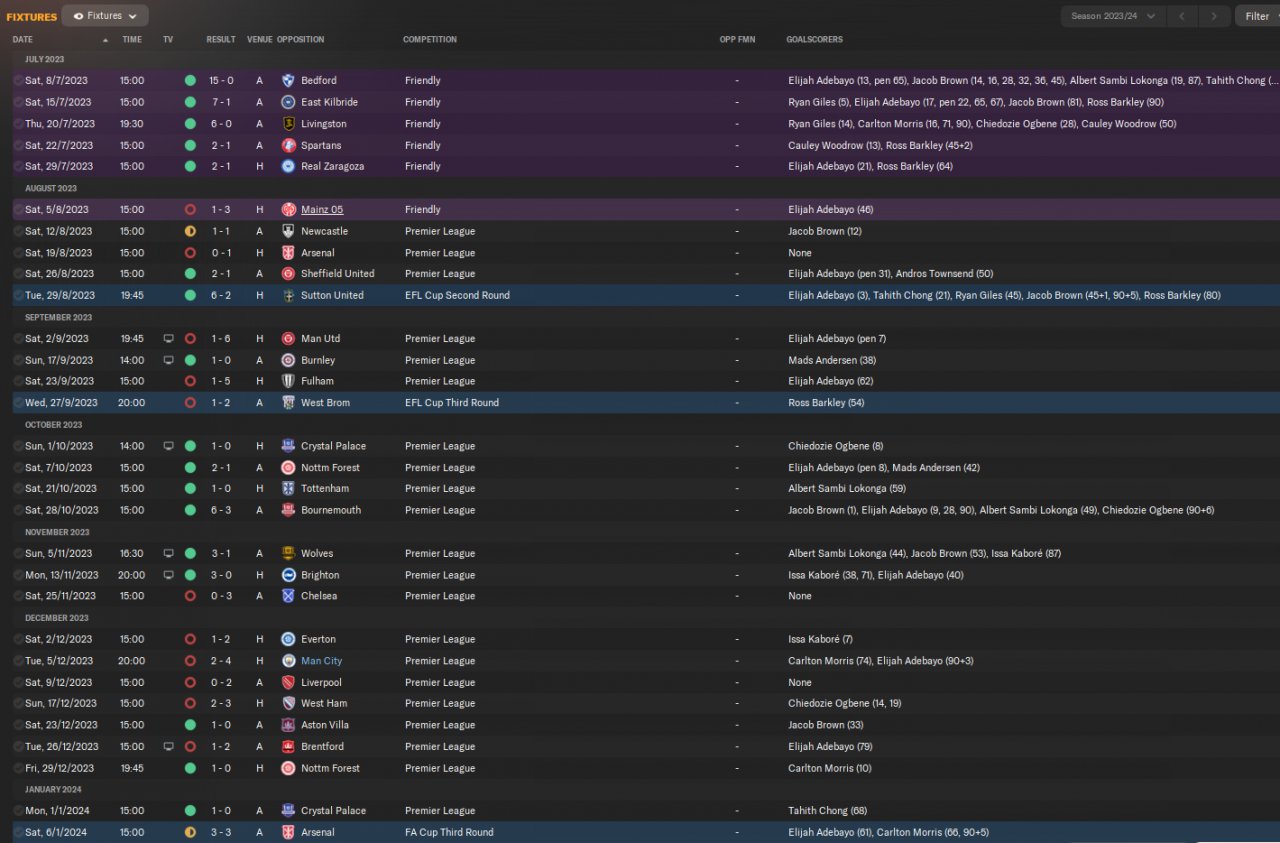This screenshot has height=843, width=1280.
Task: Click the Newcastle club badge
Action: point(288,231)
